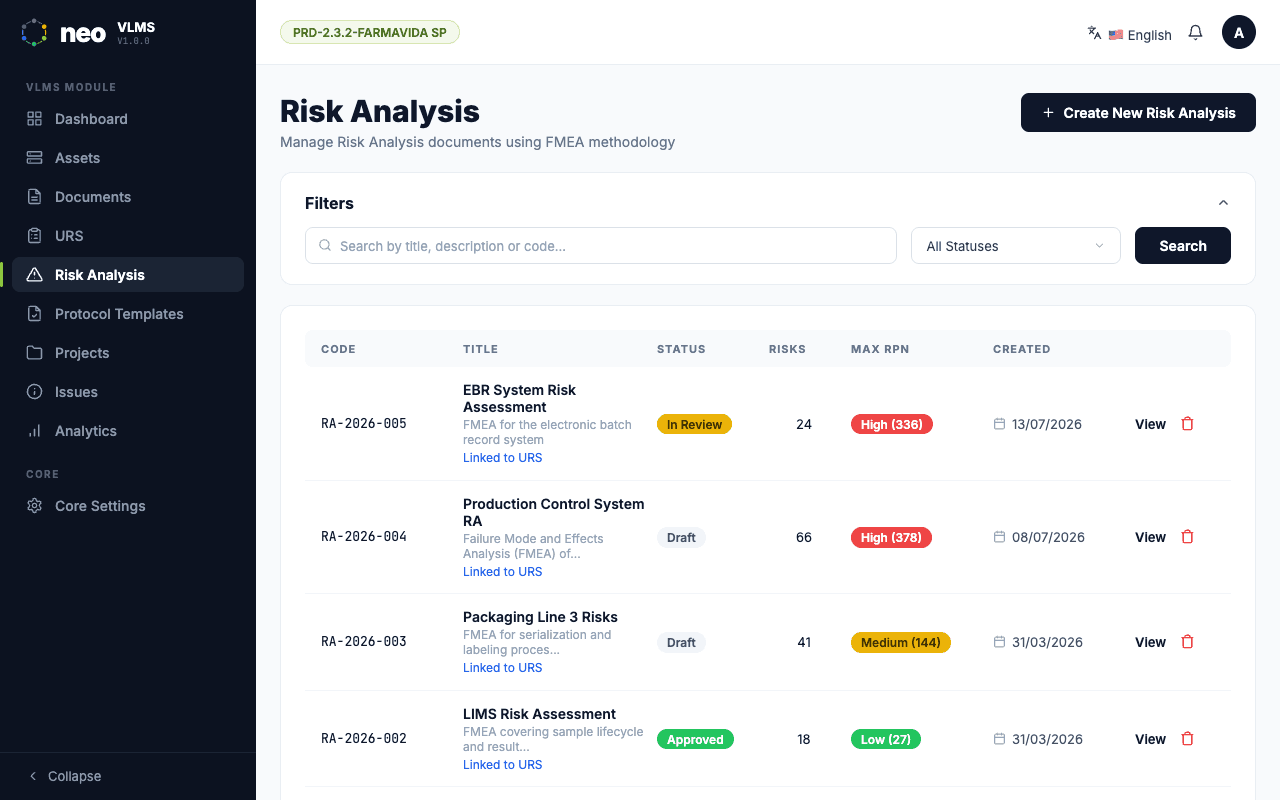Screen dimensions: 1280x800
Task: Open Core Settings in the sidebar
Action: 128,506
